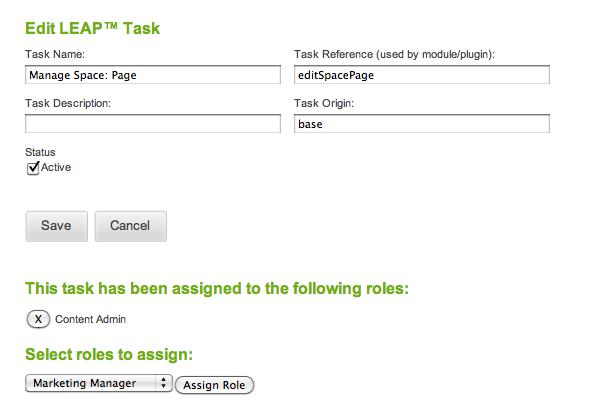Focus the Task Name field containing Manage Space: Page
The image size is (591, 413).
click(x=153, y=75)
